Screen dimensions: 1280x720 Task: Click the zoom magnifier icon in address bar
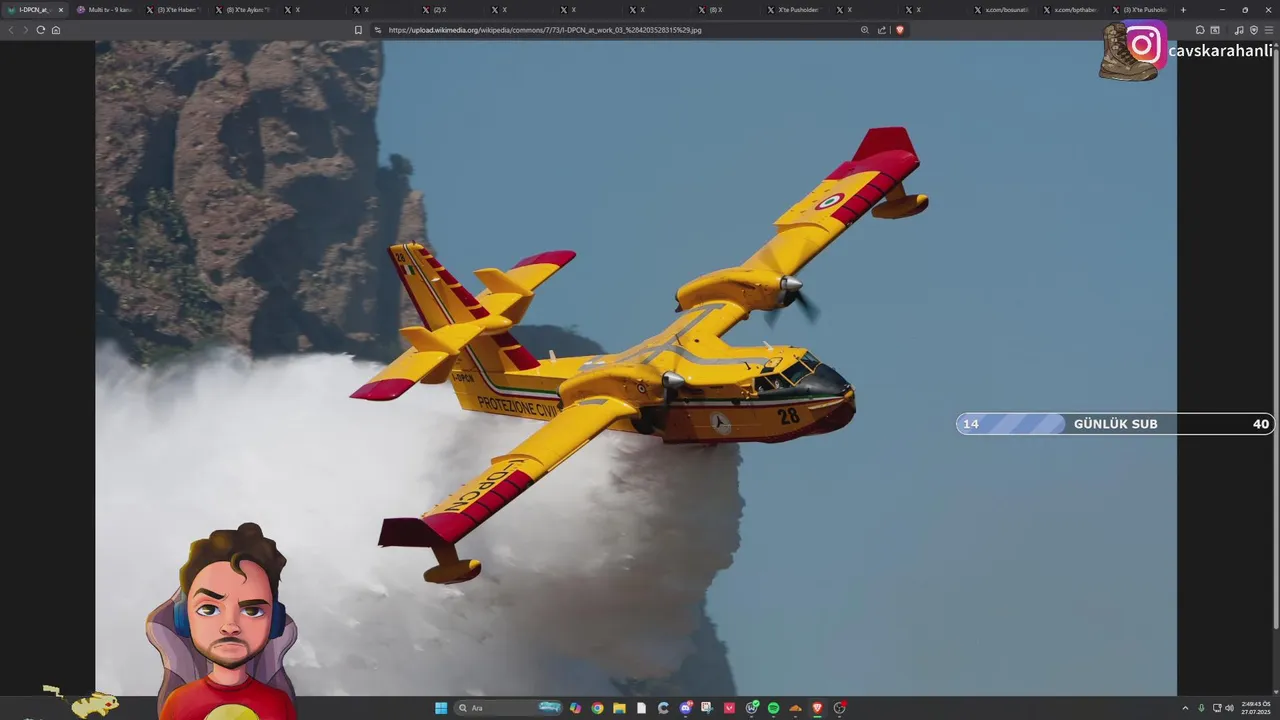pos(865,30)
